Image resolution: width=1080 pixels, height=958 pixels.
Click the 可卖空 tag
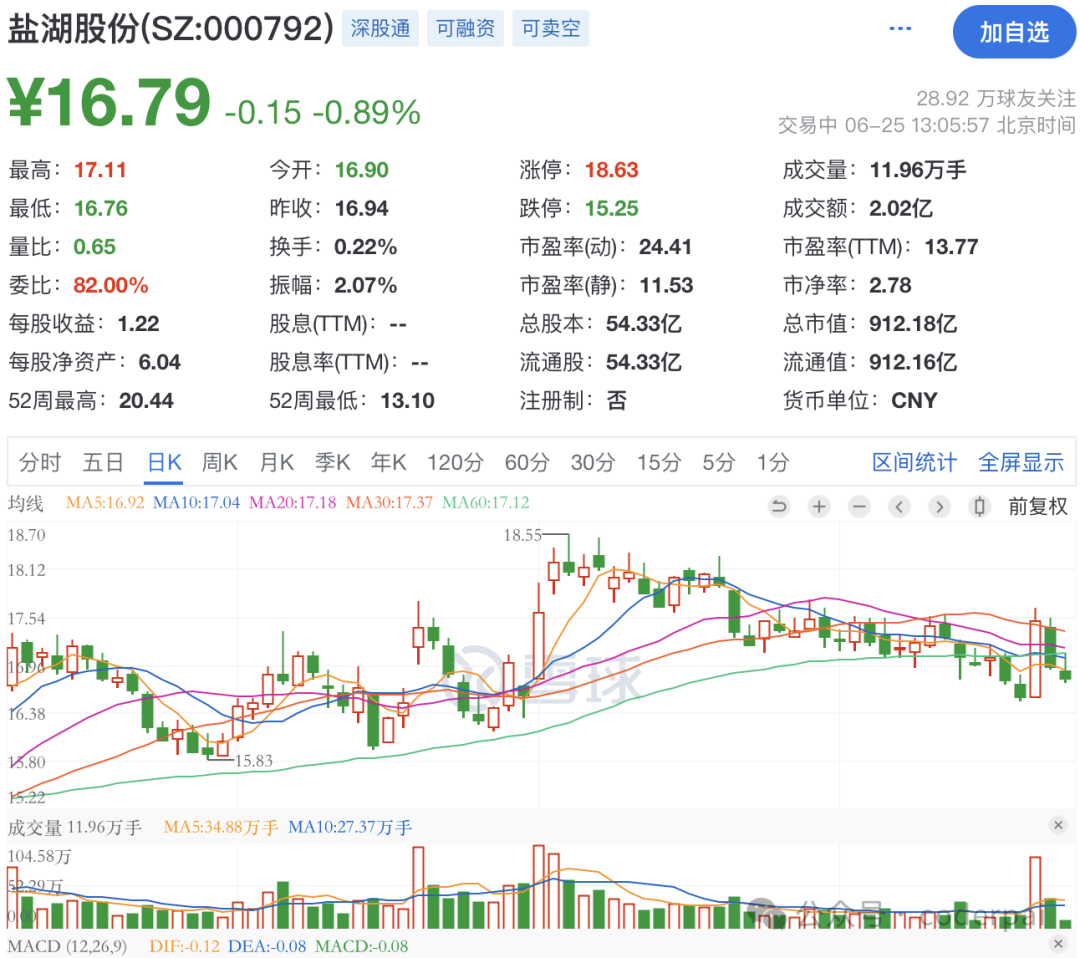pos(550,28)
